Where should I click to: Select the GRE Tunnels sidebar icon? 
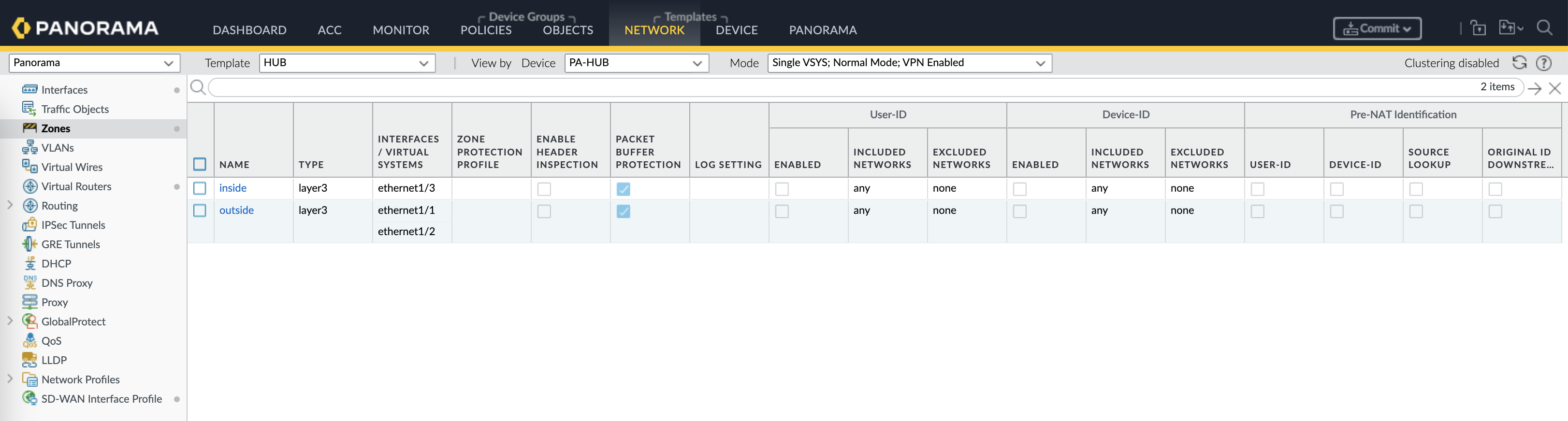click(29, 244)
